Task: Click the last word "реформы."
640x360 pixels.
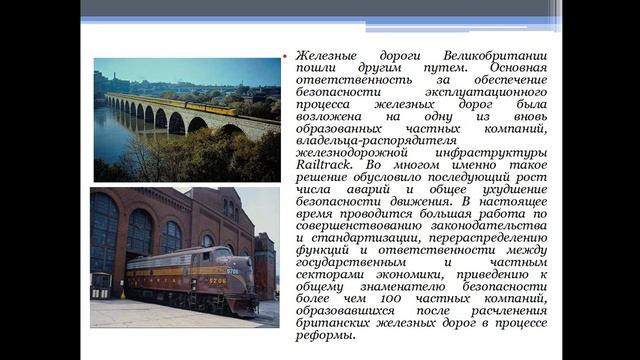Action: point(326,336)
